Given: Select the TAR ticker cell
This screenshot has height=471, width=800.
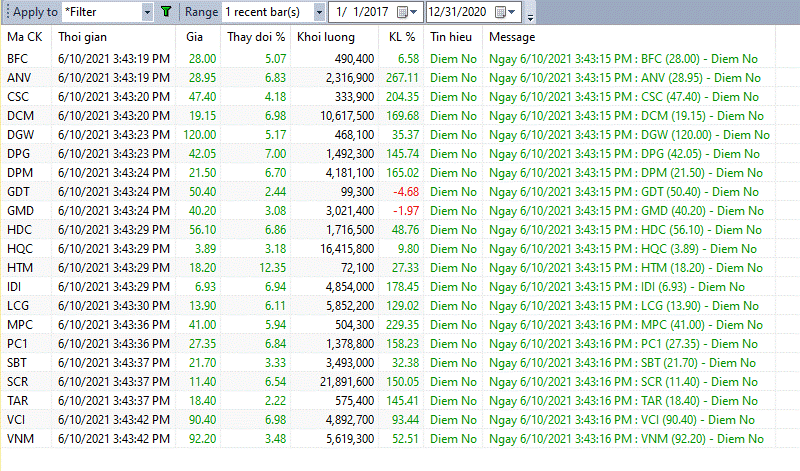Looking at the screenshot, I should tap(18, 401).
